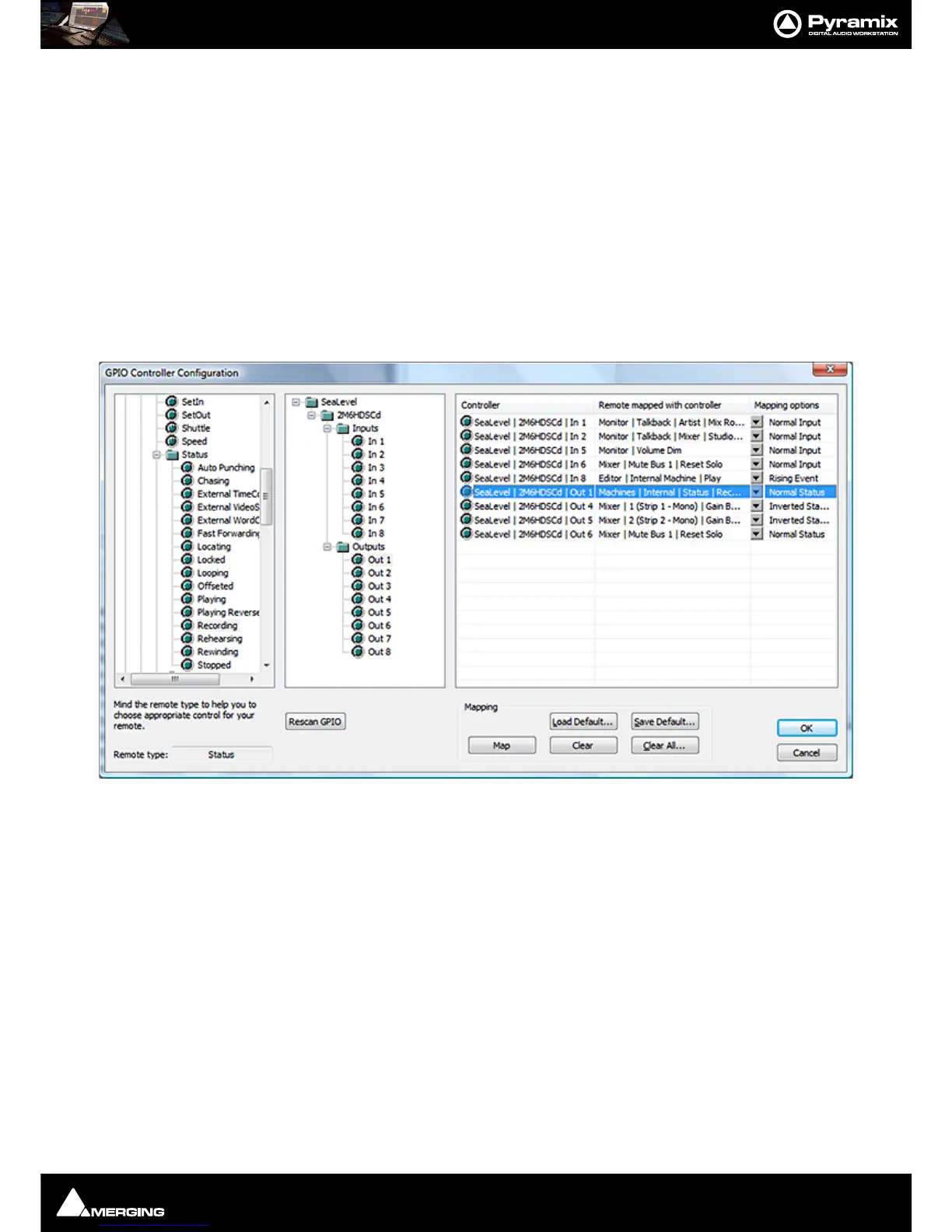Collapse the Outputs folder node
Screen dimensions: 952x1232
point(327,547)
